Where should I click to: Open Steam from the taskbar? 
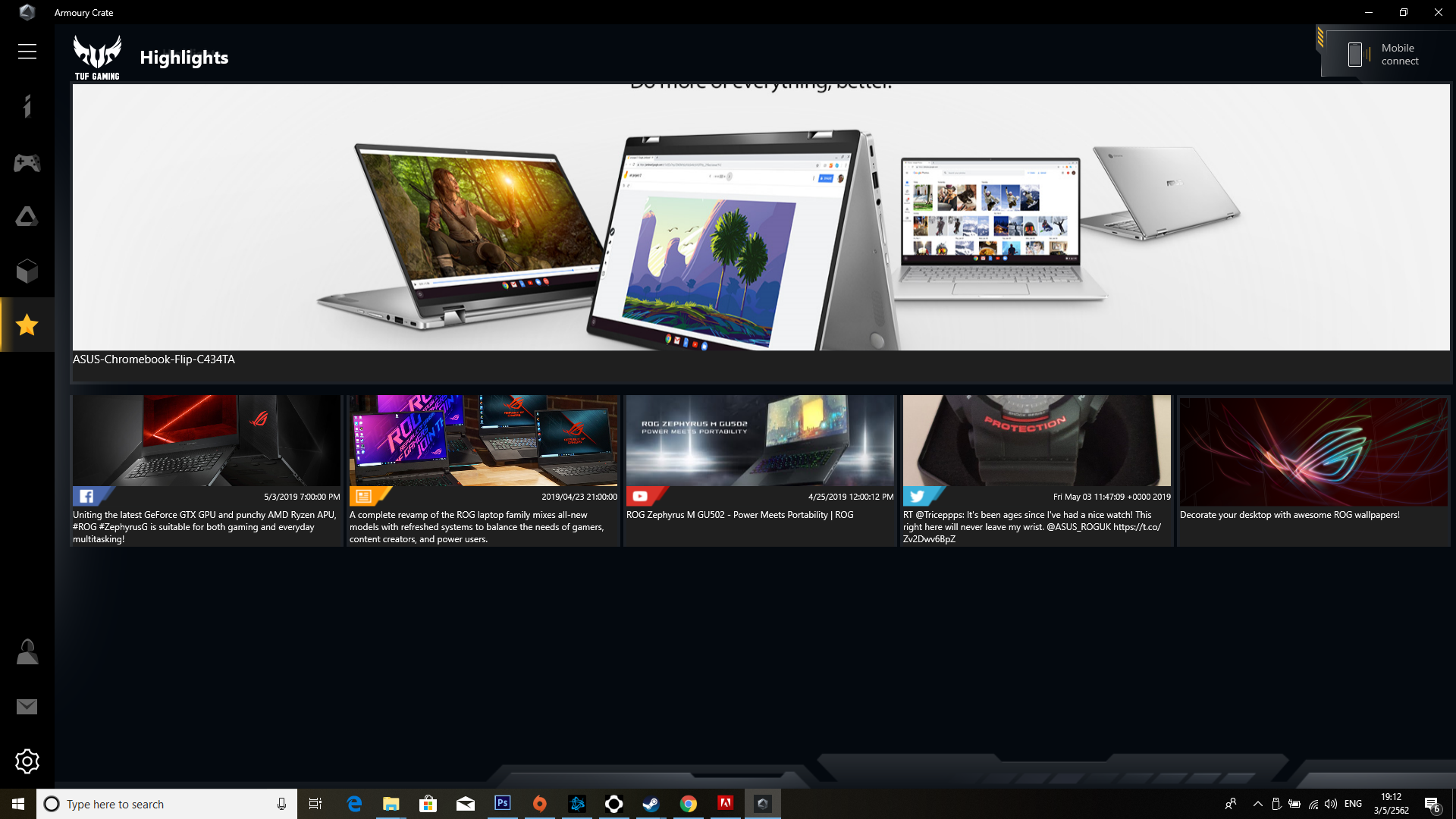pyautogui.click(x=651, y=804)
